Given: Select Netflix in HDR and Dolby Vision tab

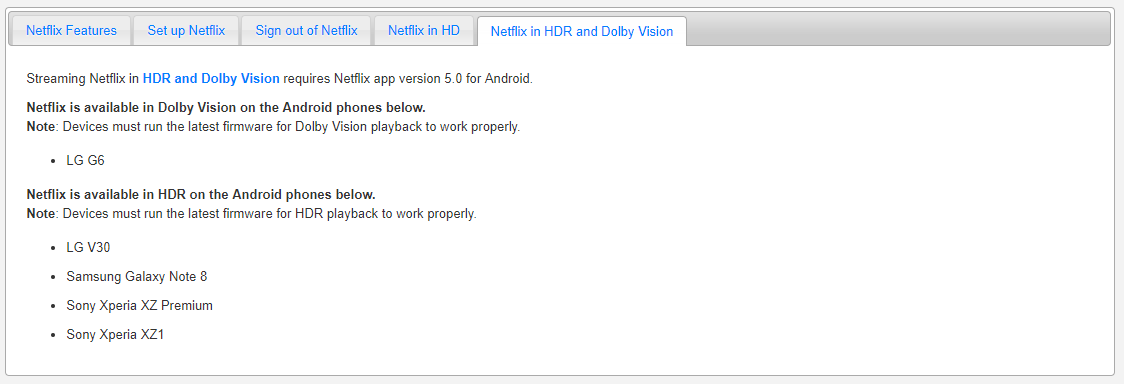Looking at the screenshot, I should tap(581, 32).
